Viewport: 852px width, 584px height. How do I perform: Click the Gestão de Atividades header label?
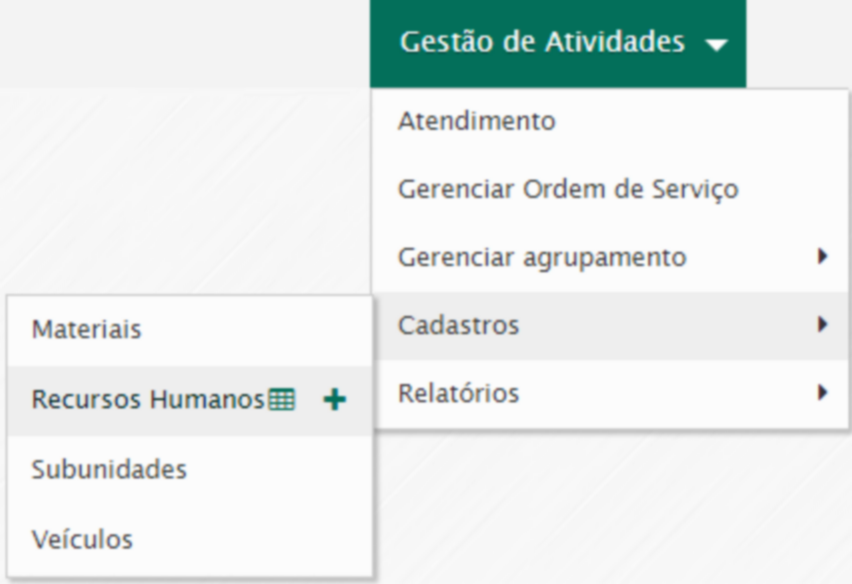(542, 43)
